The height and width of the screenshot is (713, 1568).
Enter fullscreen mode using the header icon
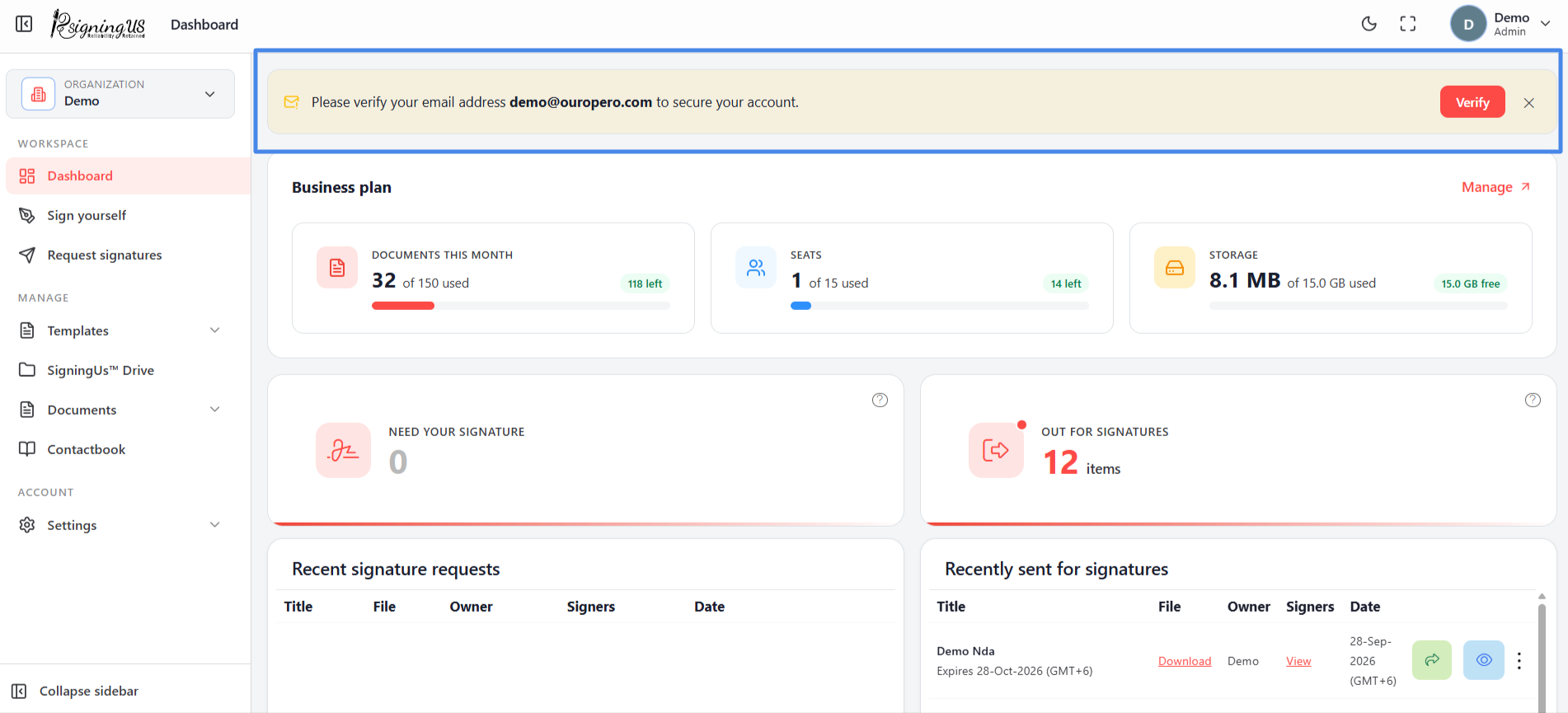(1408, 24)
